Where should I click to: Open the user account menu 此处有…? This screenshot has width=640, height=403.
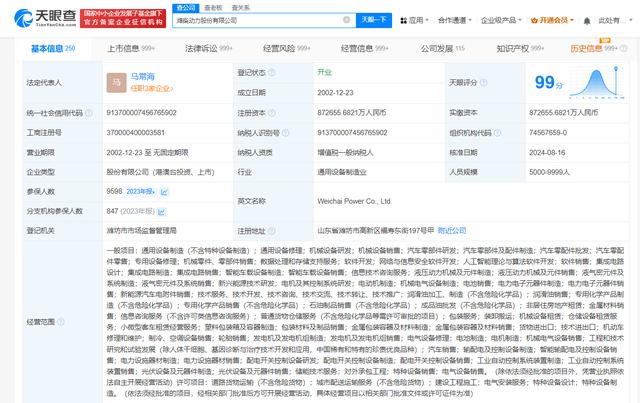click(x=615, y=20)
